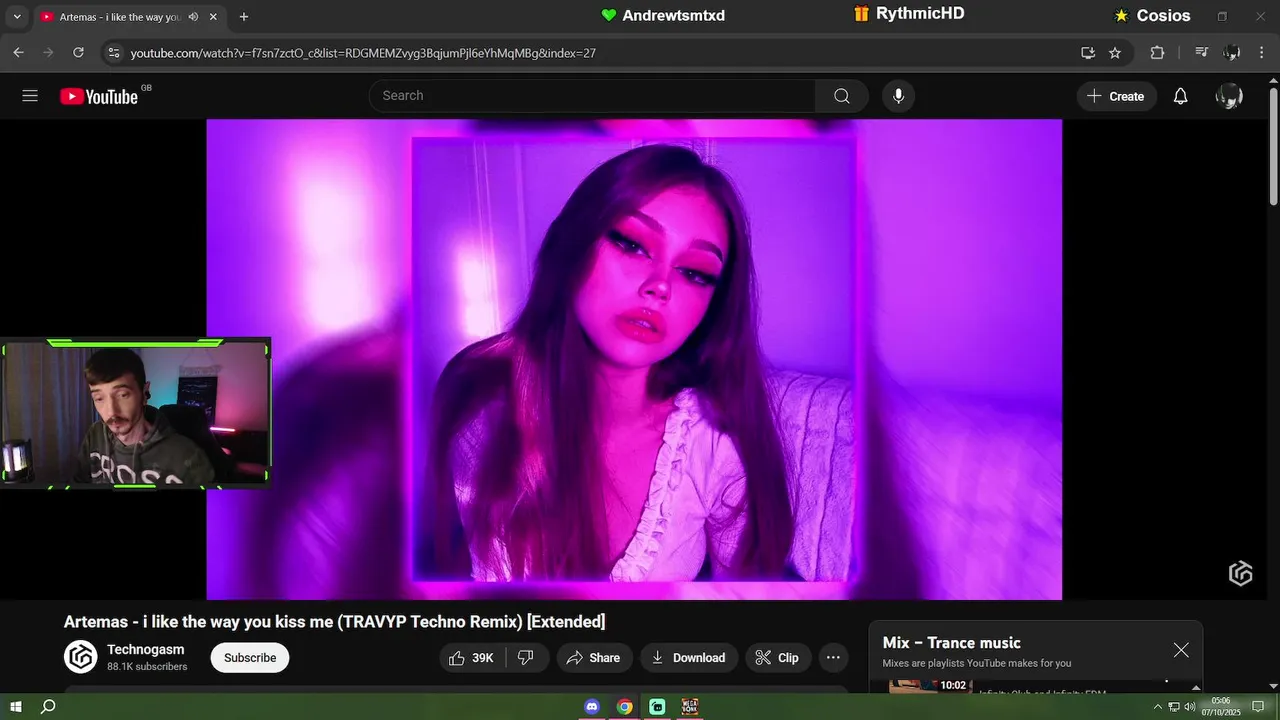Dislike the video with thumbs down
Screen dimensions: 1280x720
pos(526,658)
